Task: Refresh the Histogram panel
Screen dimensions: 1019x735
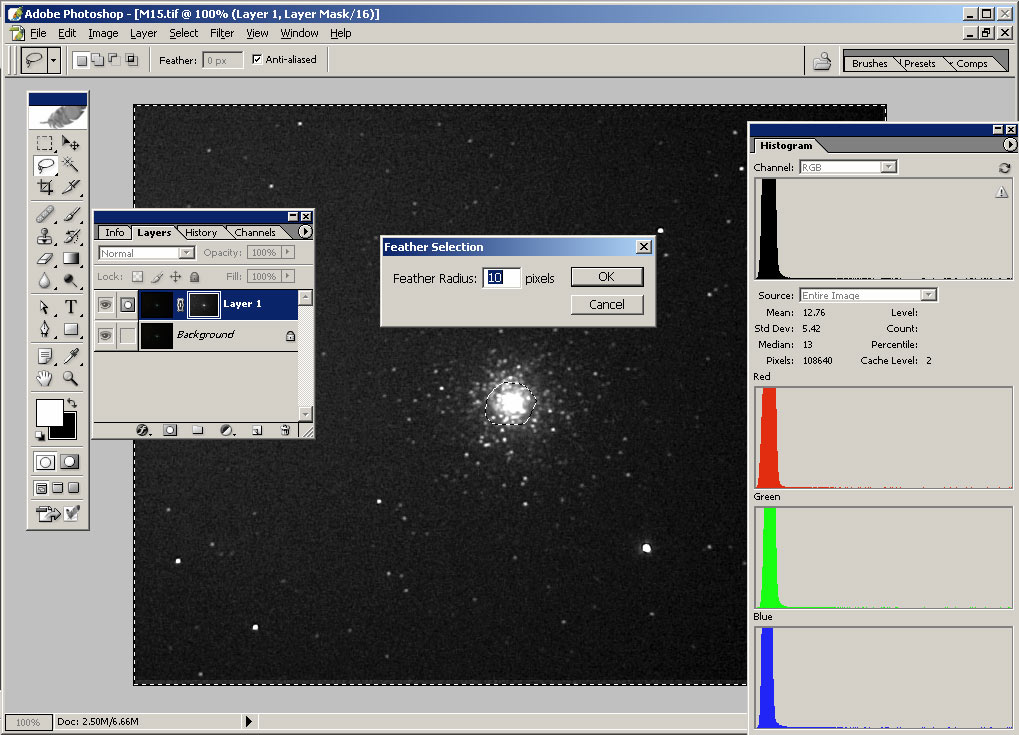Action: (1004, 168)
